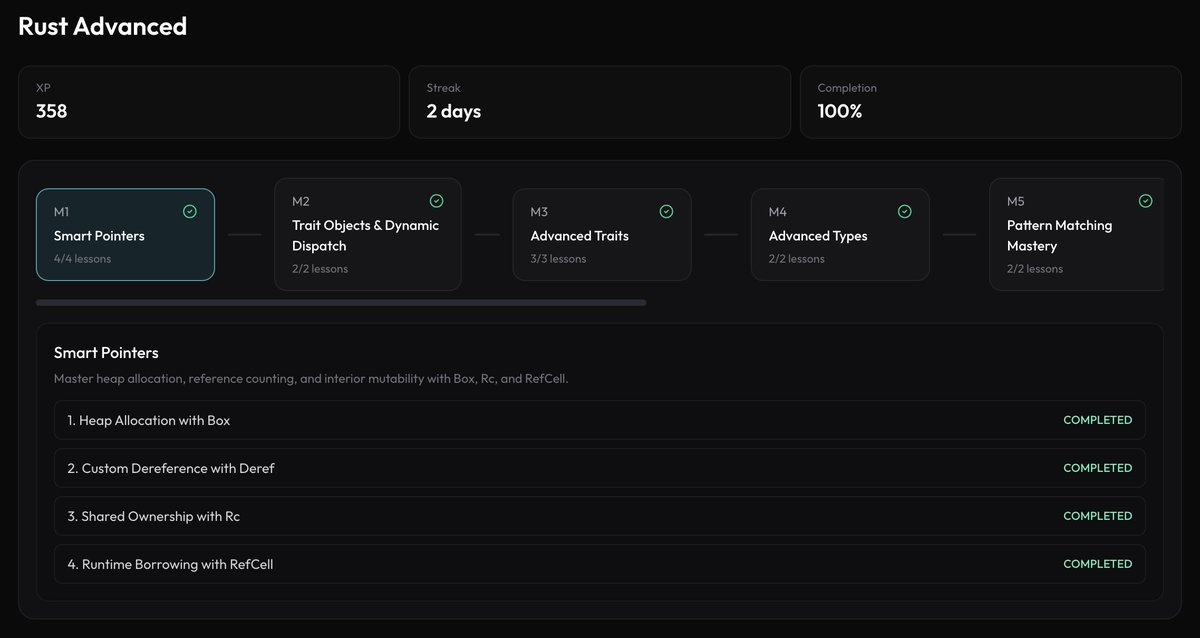Click the Rust Advanced page title
The height and width of the screenshot is (638, 1200).
click(102, 26)
